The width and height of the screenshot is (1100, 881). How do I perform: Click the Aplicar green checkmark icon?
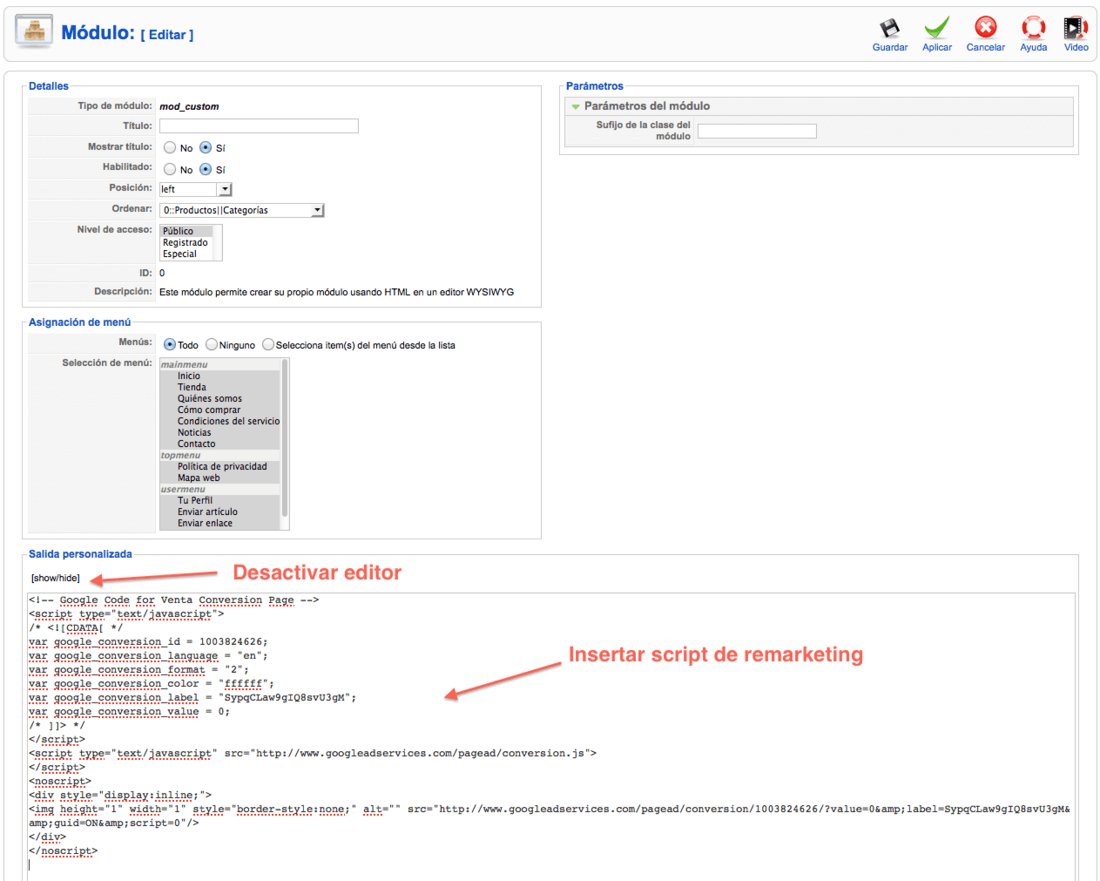coord(937,28)
